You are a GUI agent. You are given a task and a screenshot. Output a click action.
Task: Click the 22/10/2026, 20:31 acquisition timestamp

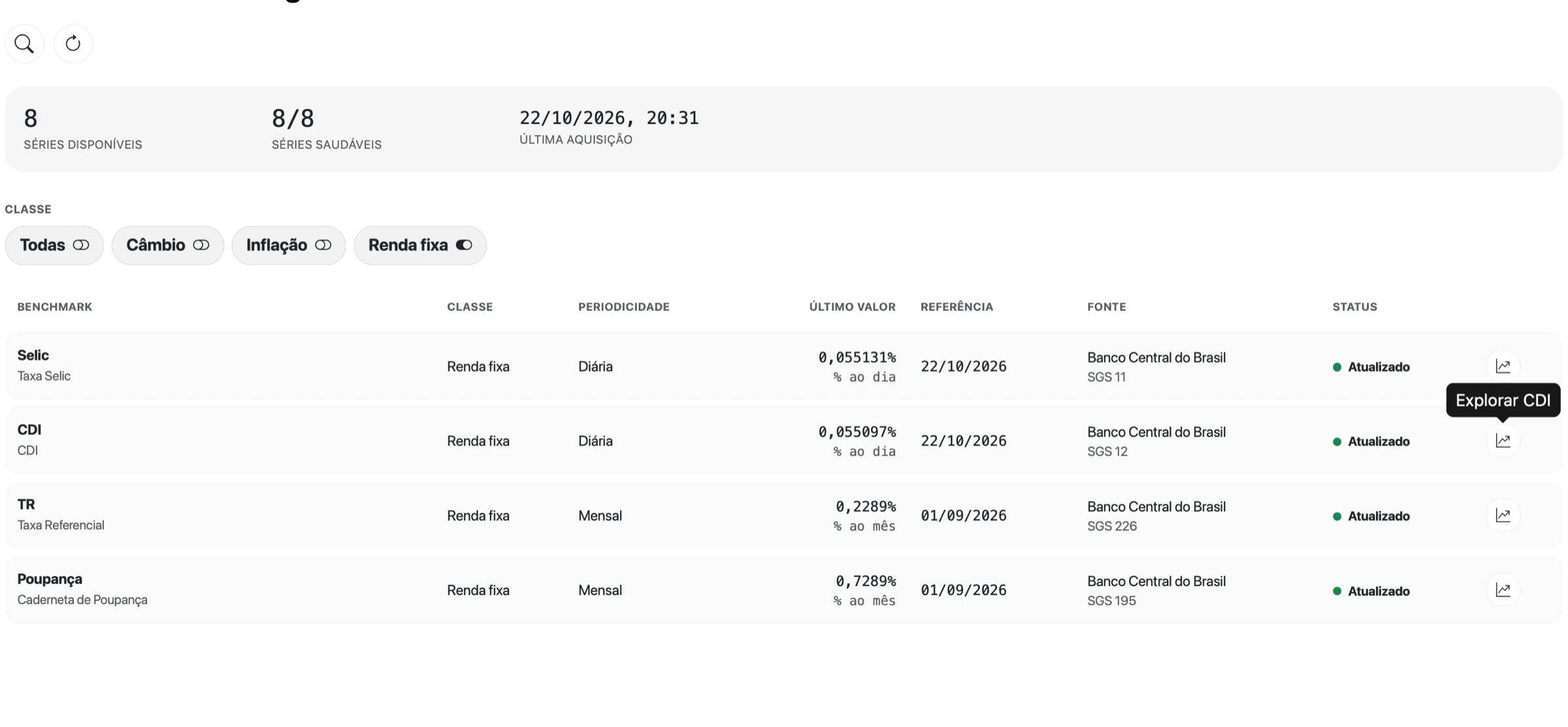(x=609, y=118)
